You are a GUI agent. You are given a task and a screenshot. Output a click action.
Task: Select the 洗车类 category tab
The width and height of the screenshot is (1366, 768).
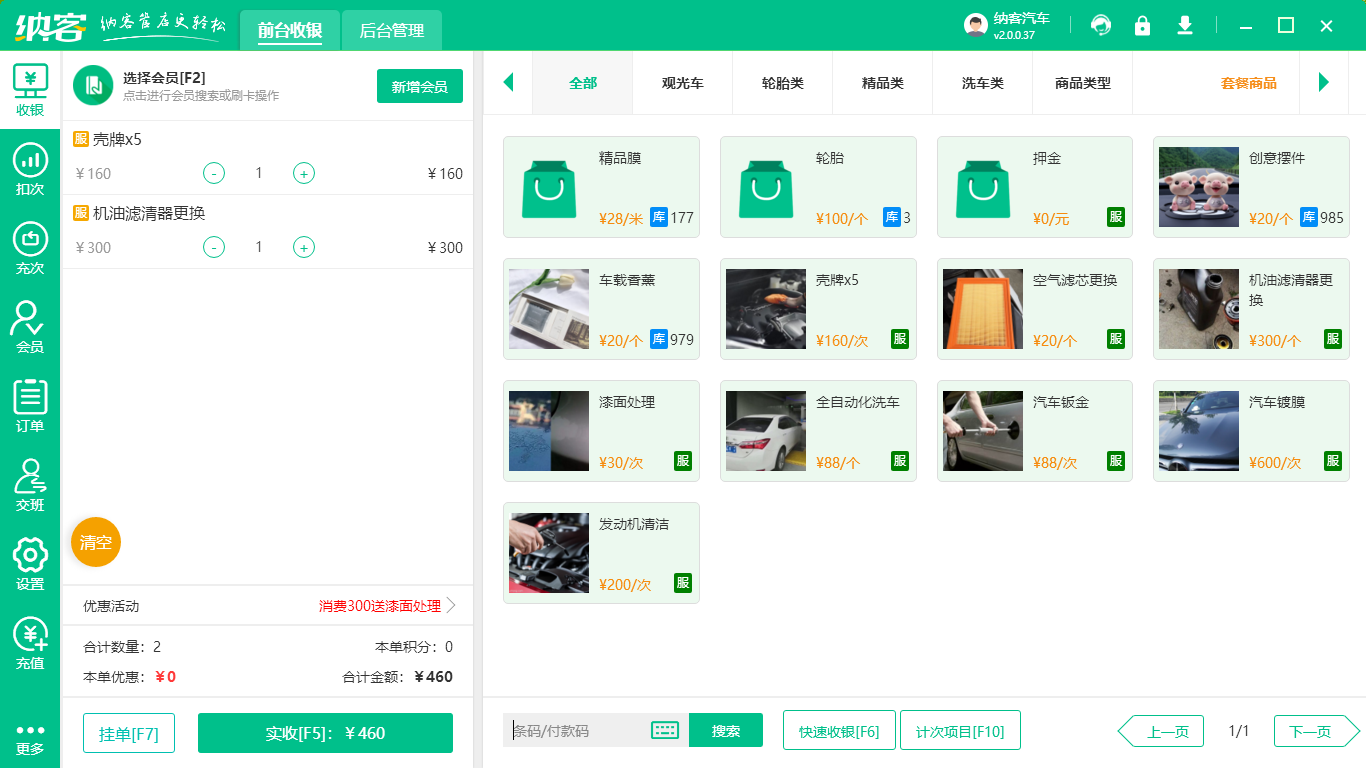click(x=982, y=83)
